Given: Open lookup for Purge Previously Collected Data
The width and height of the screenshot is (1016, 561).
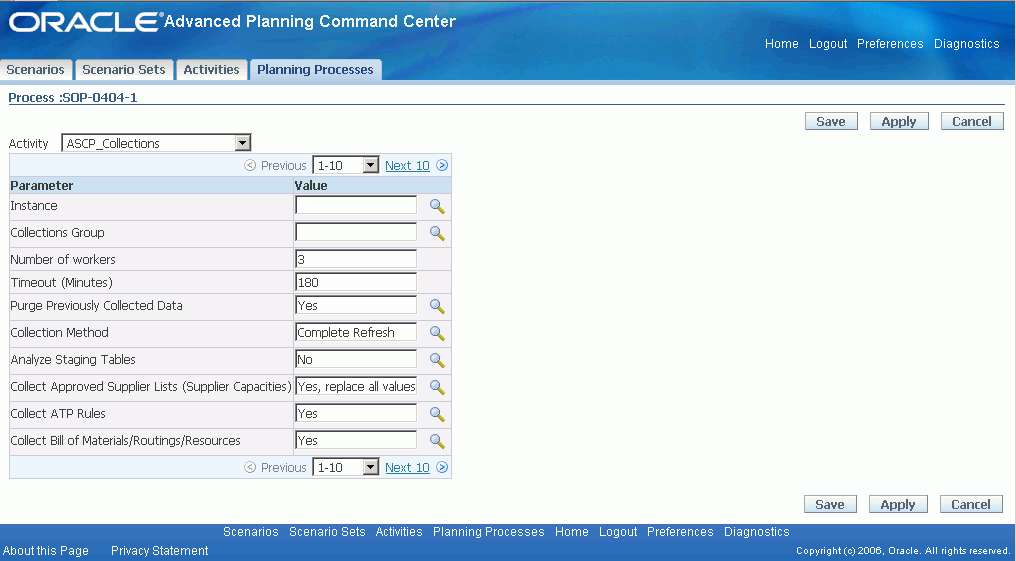Looking at the screenshot, I should pos(437,306).
